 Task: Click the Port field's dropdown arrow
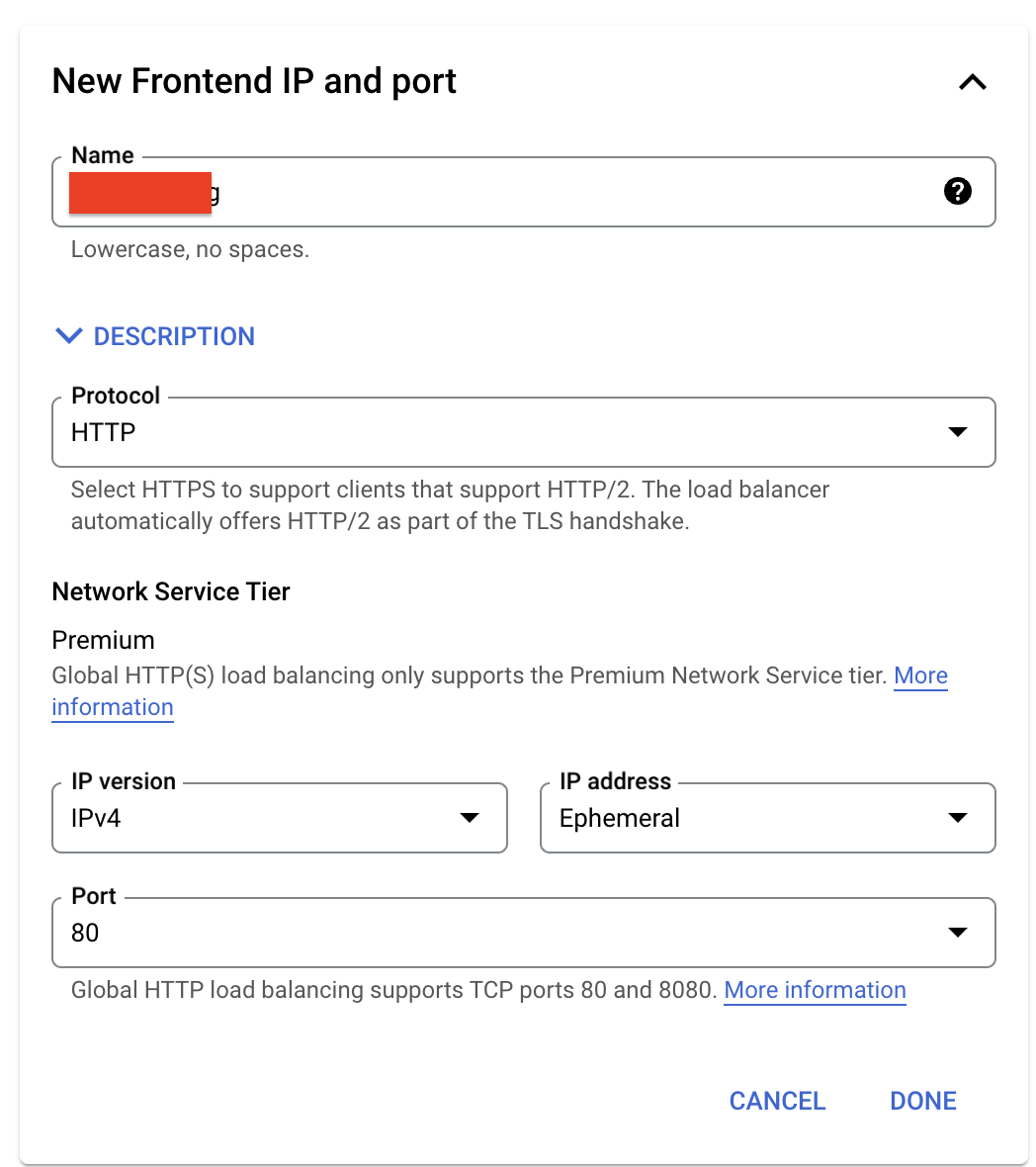[x=957, y=933]
